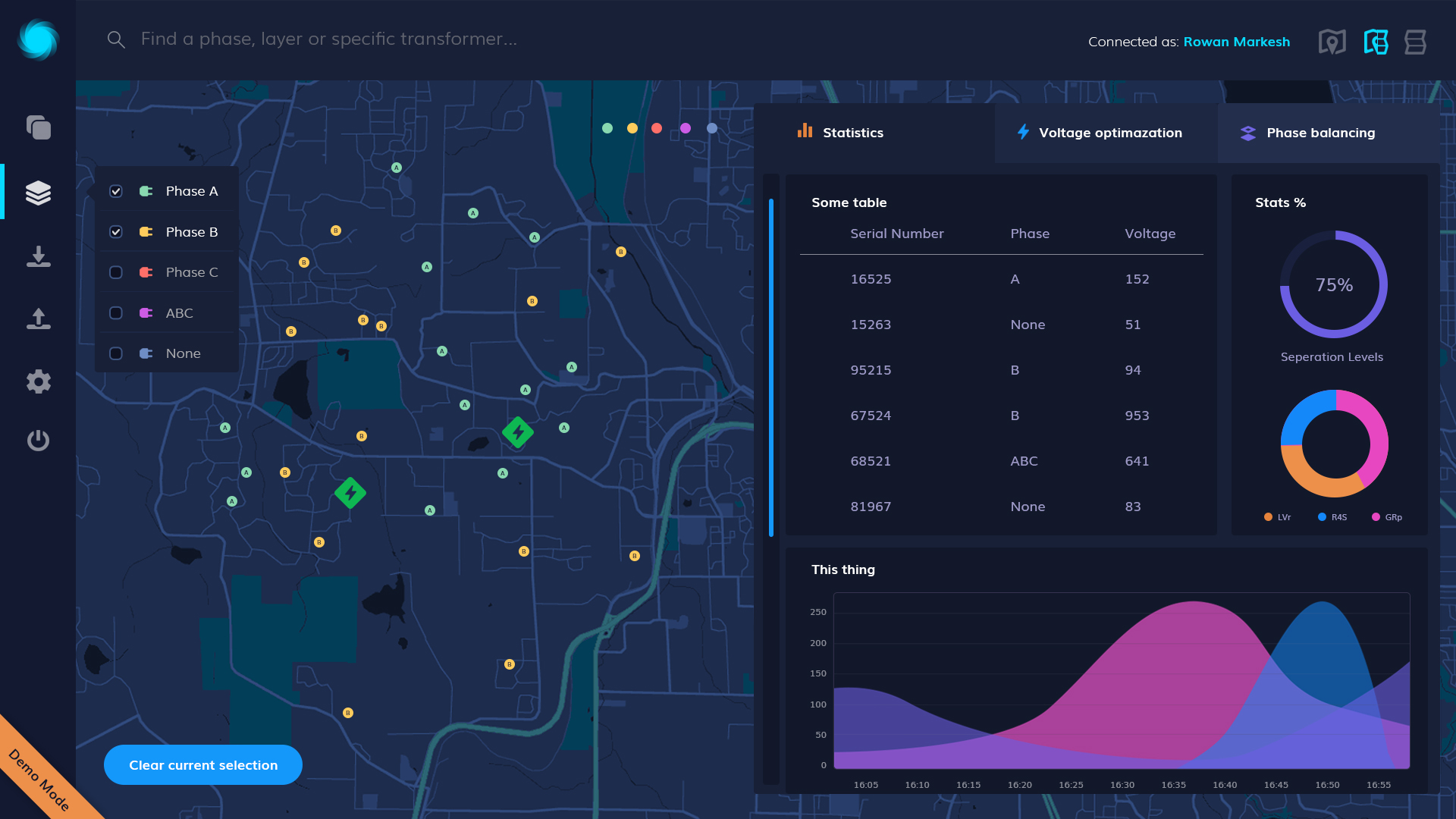The image size is (1456, 819).
Task: Enable the Phase C checkbox
Action: 116,272
